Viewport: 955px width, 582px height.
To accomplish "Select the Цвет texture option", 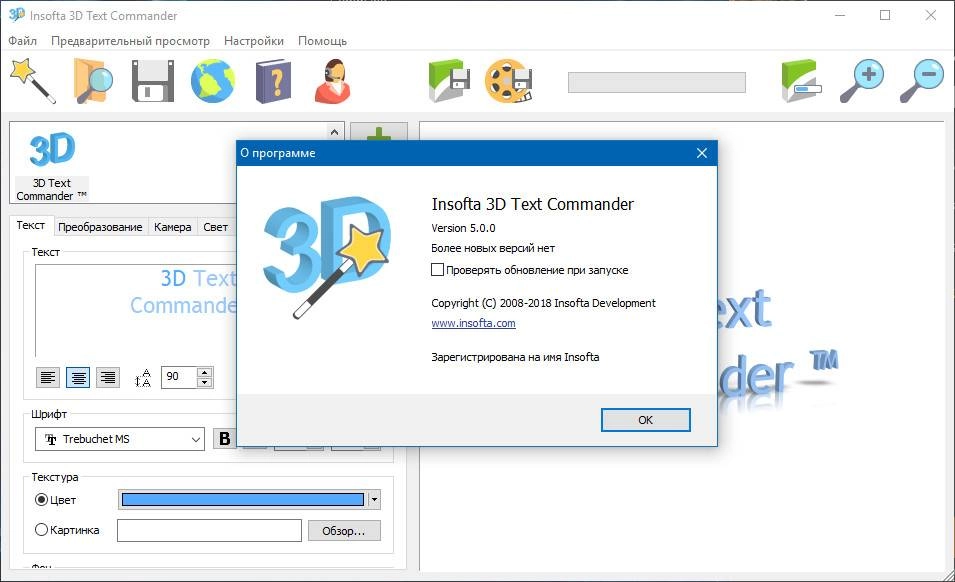I will (41, 500).
